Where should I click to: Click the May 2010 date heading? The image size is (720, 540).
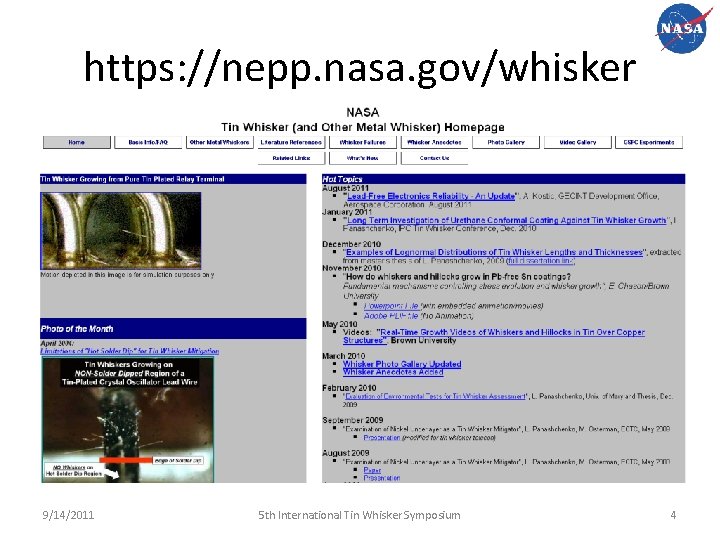340,324
